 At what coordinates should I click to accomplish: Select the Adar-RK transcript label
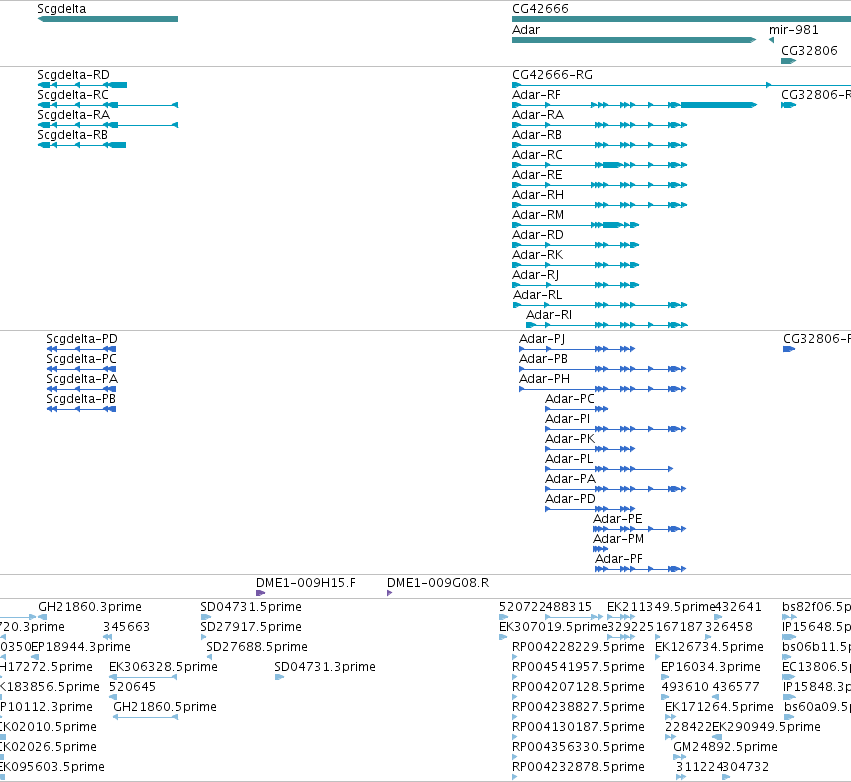(x=537, y=255)
